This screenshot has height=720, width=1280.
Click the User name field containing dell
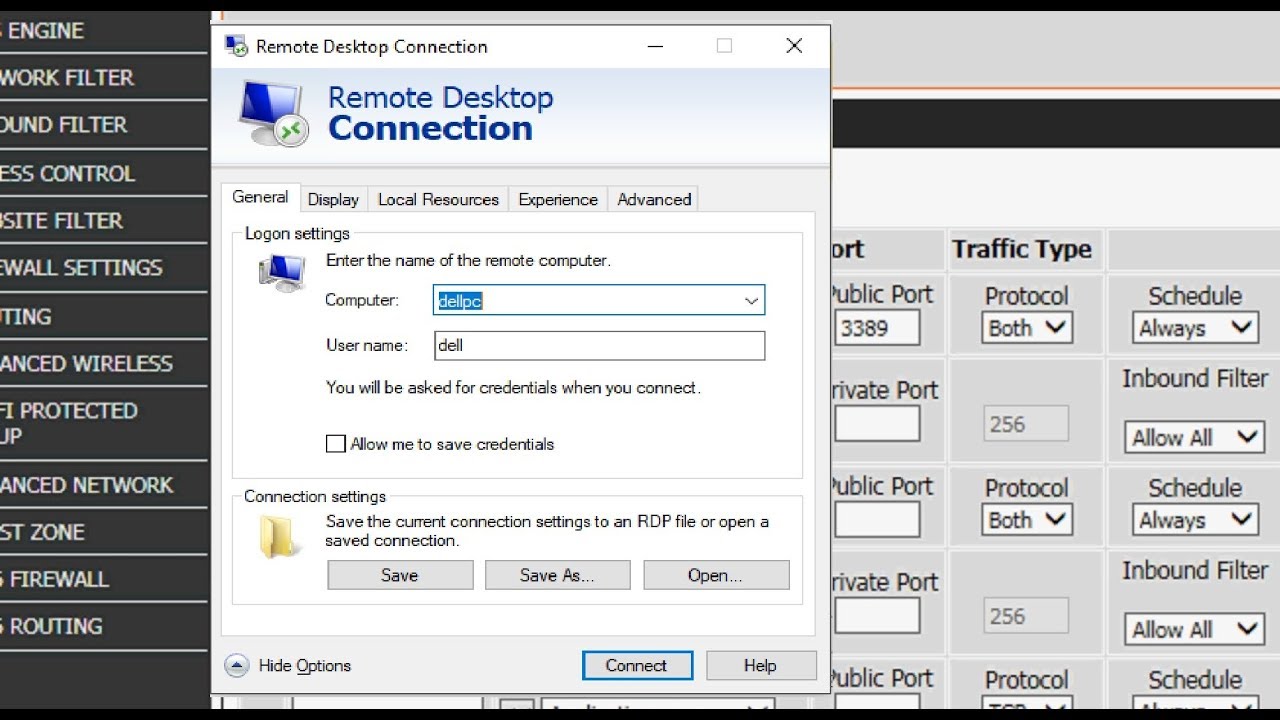[600, 345]
